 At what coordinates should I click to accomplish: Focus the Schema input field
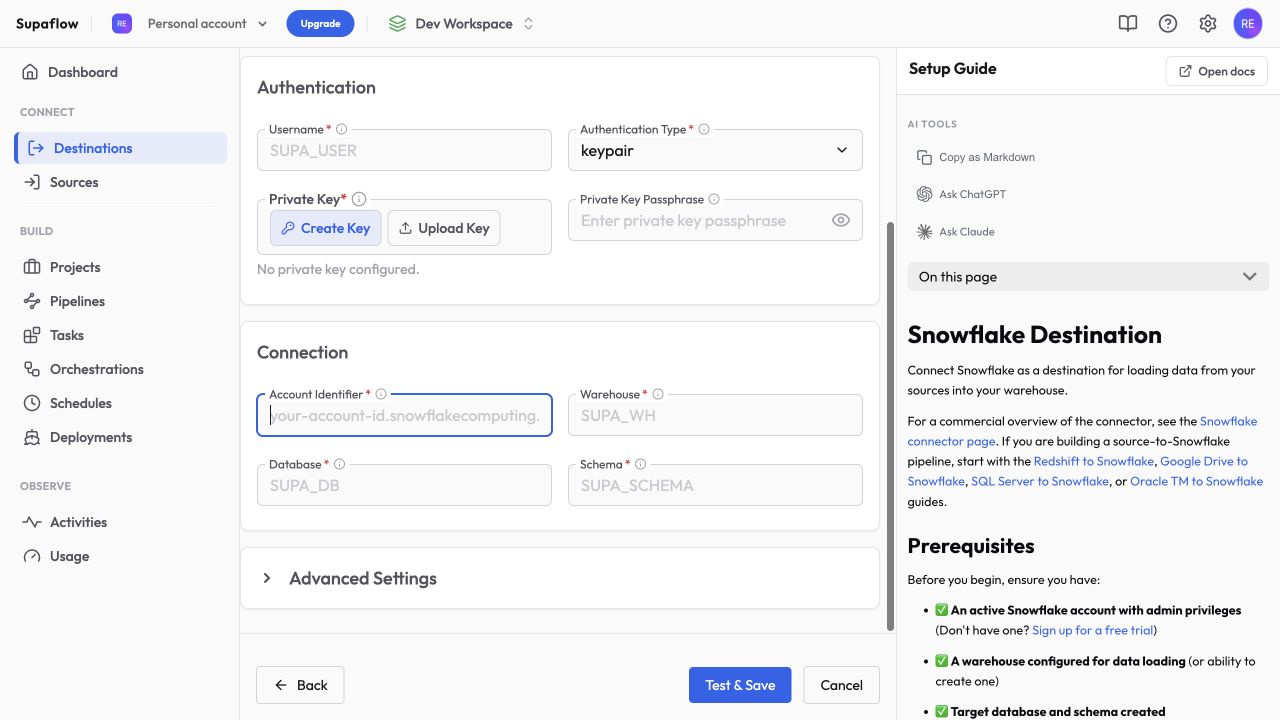715,485
